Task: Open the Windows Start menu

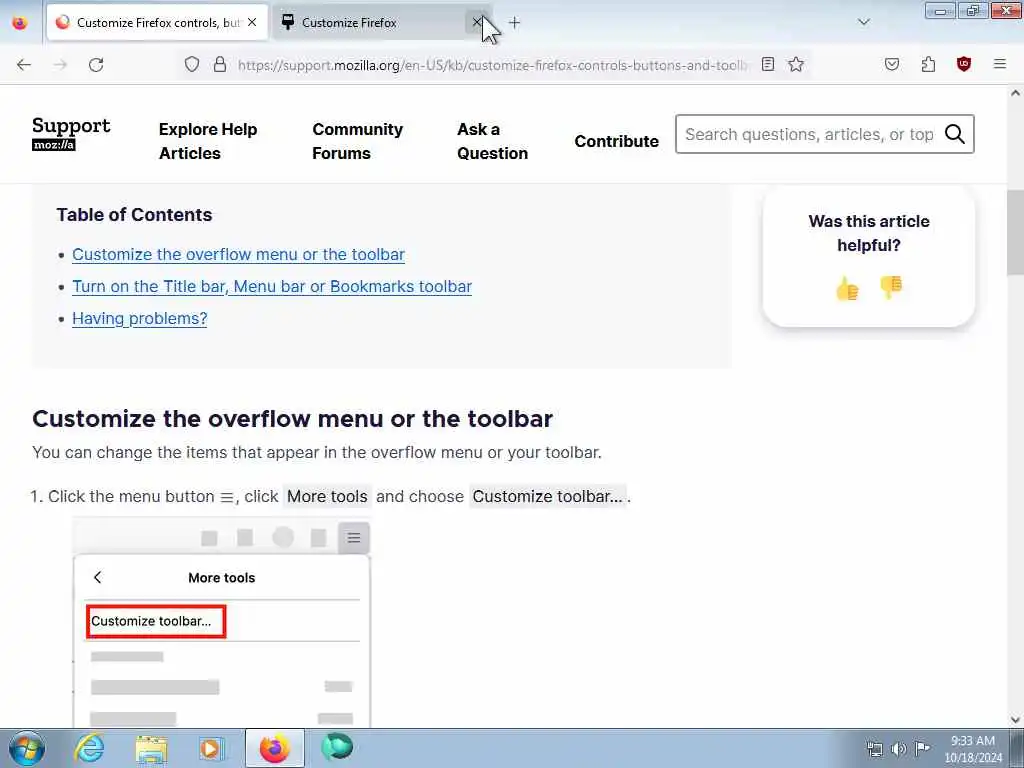Action: tap(27, 748)
